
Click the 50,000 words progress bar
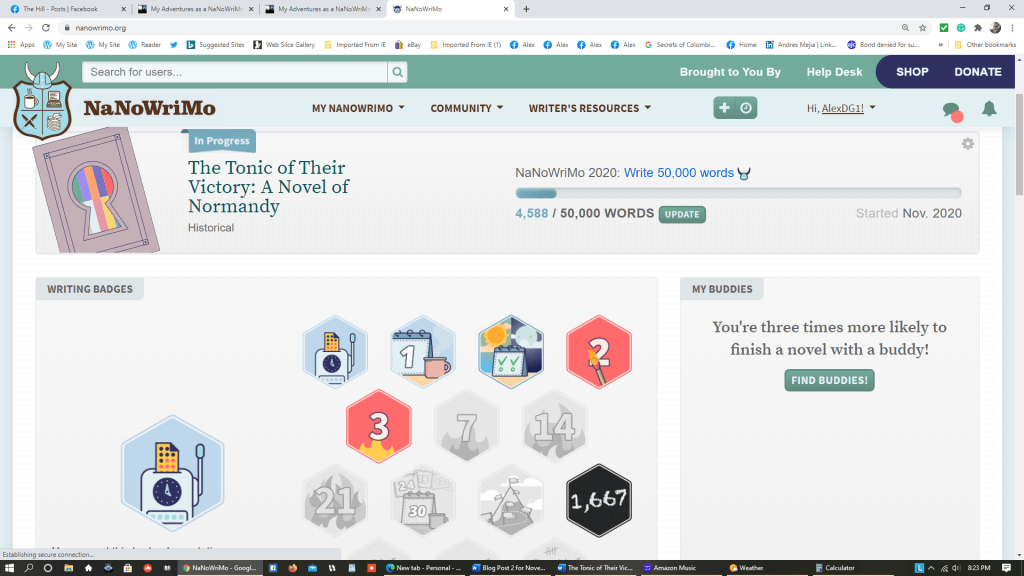(x=738, y=193)
